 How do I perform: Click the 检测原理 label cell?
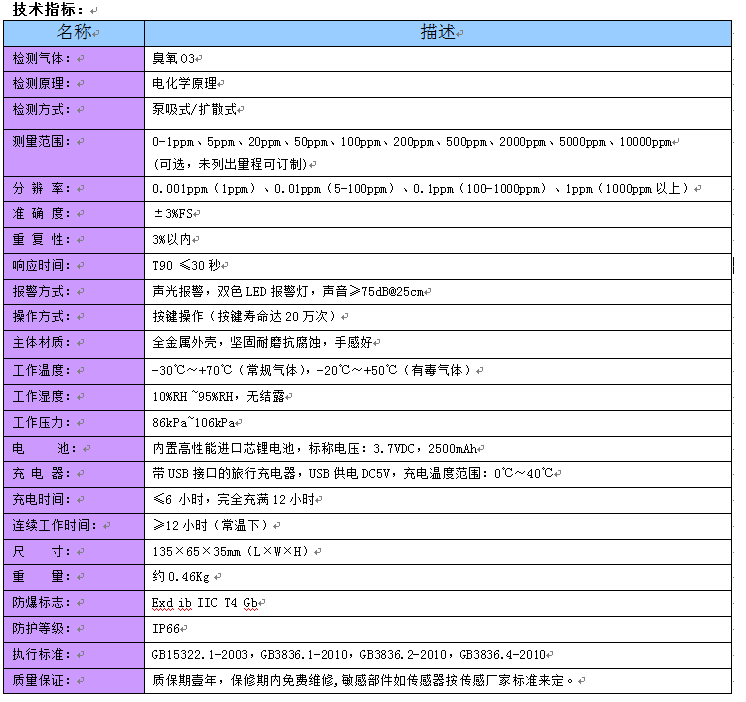click(74, 84)
